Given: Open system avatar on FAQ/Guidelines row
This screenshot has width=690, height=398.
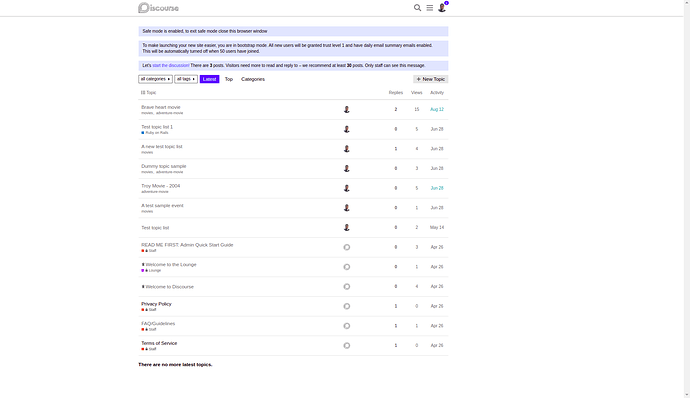Looking at the screenshot, I should click(x=347, y=326).
